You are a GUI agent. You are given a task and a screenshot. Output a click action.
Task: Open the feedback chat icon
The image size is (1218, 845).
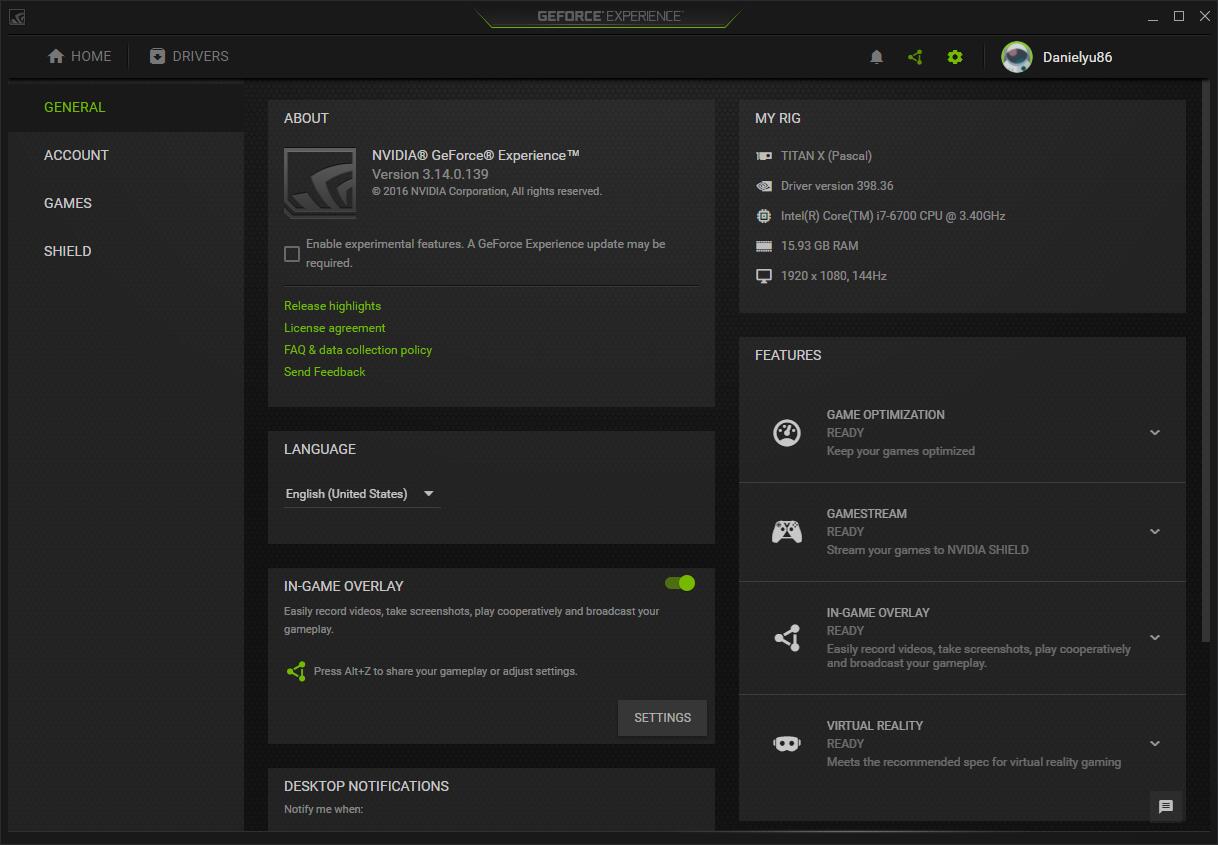[1166, 807]
